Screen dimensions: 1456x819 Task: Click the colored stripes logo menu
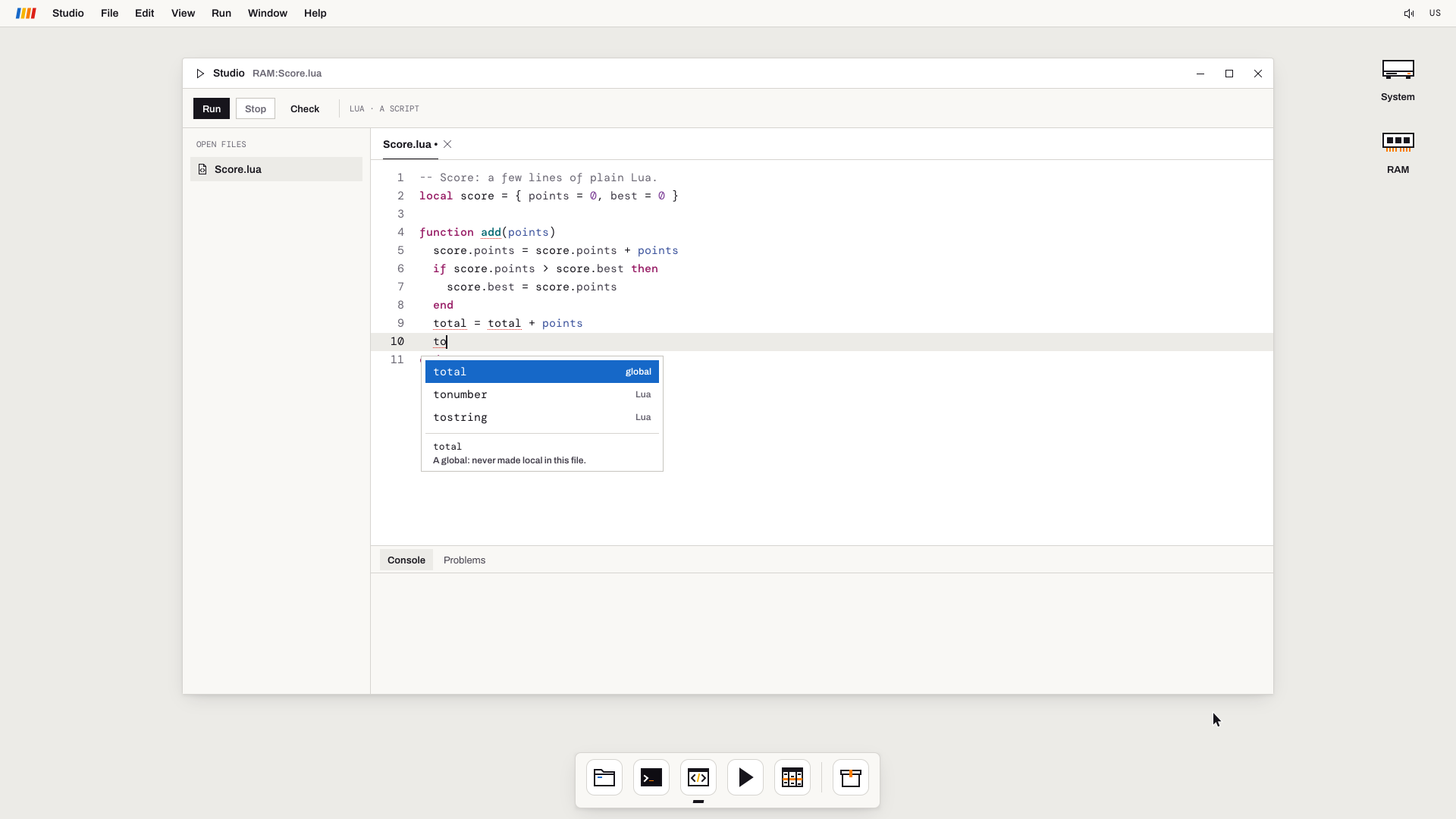[26, 14]
